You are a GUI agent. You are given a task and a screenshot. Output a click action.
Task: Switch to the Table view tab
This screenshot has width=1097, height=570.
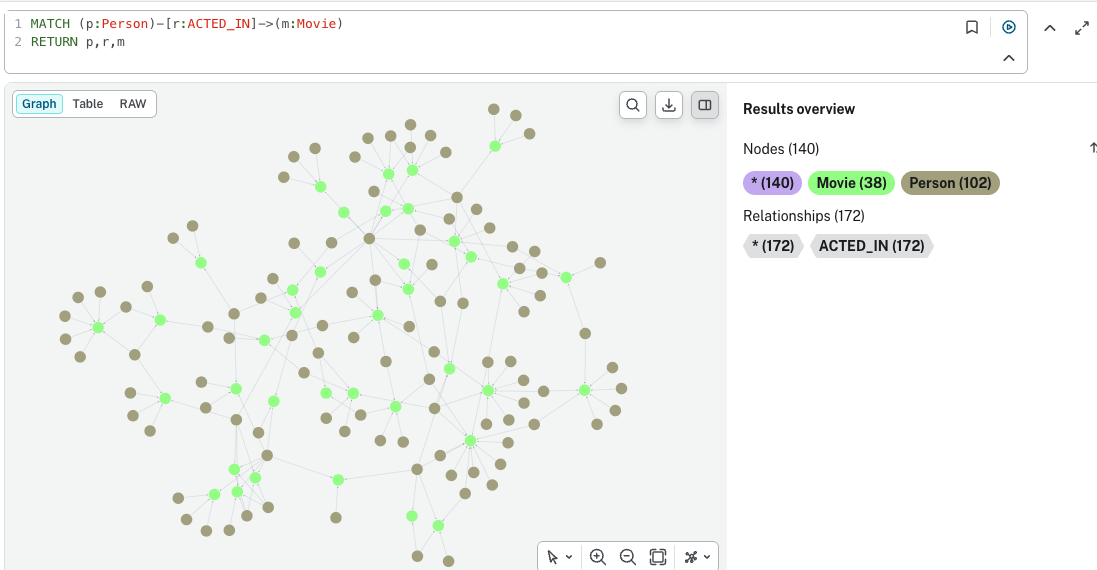point(87,104)
